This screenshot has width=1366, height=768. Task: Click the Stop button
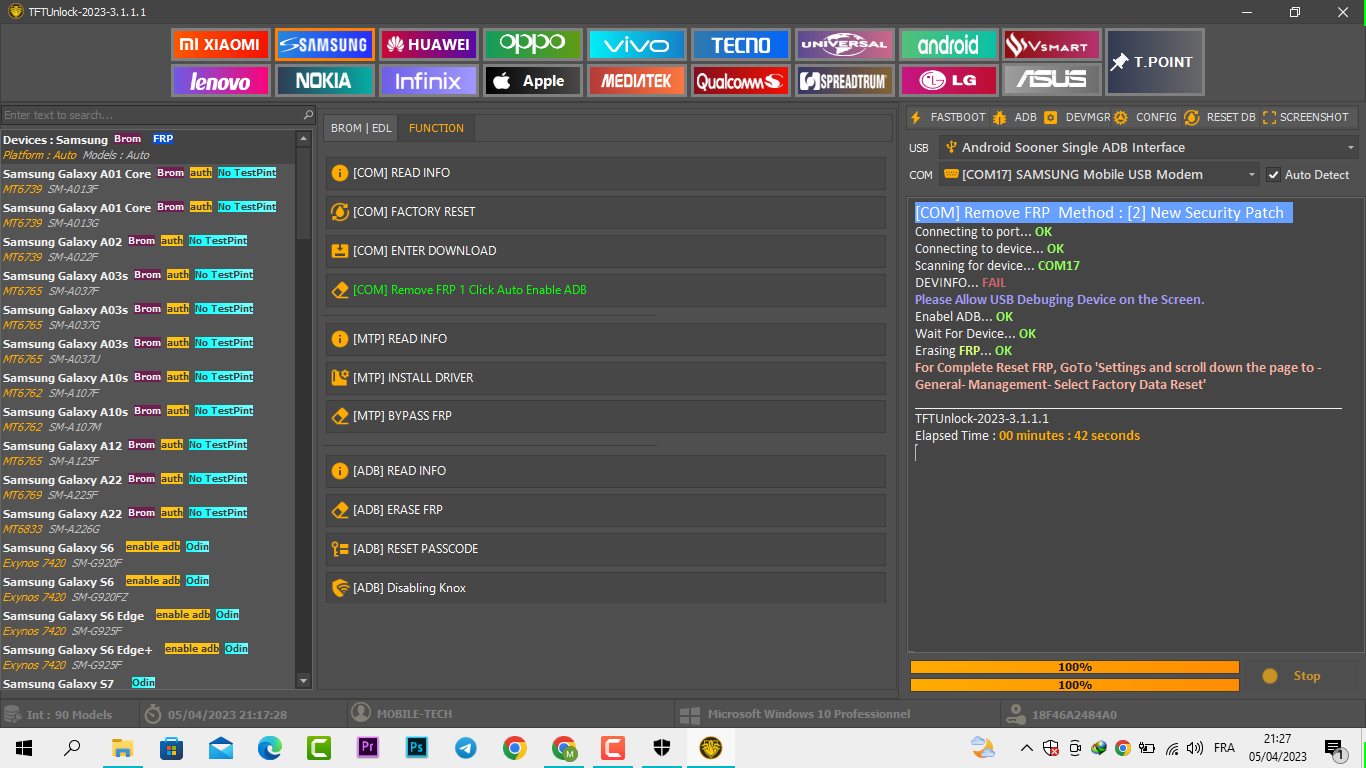tap(1302, 676)
